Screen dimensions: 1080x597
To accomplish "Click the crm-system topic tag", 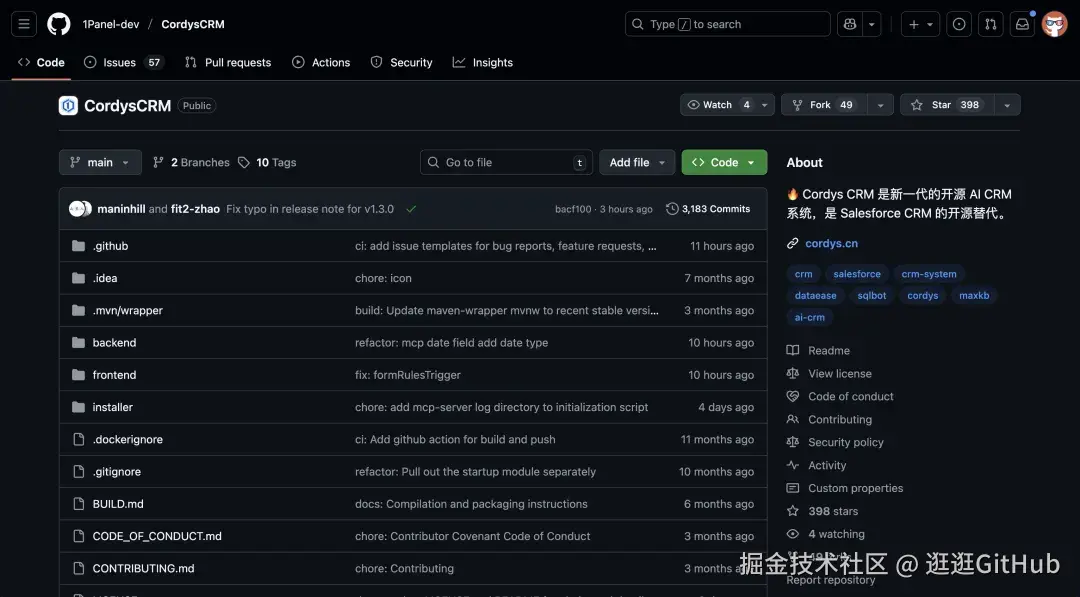I will coord(928,274).
